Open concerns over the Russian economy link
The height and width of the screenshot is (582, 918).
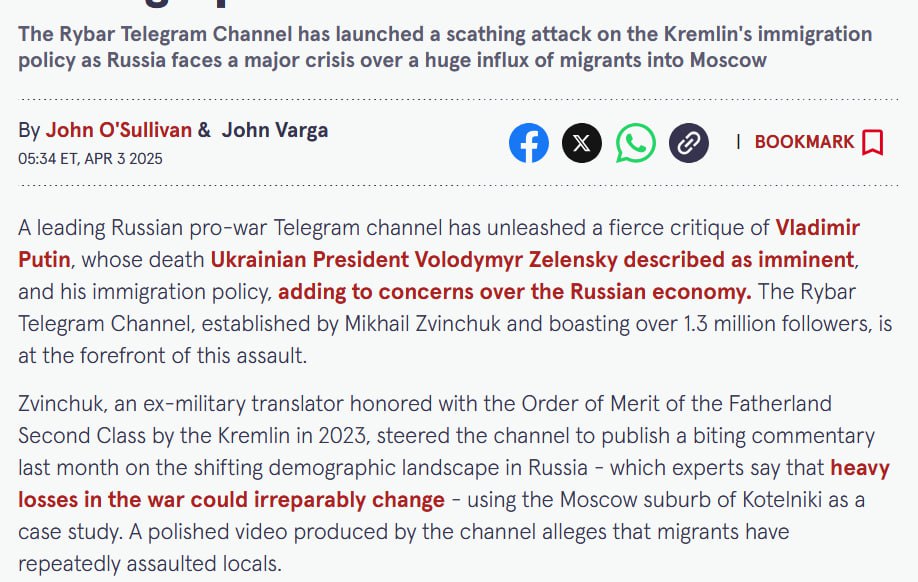[514, 292]
